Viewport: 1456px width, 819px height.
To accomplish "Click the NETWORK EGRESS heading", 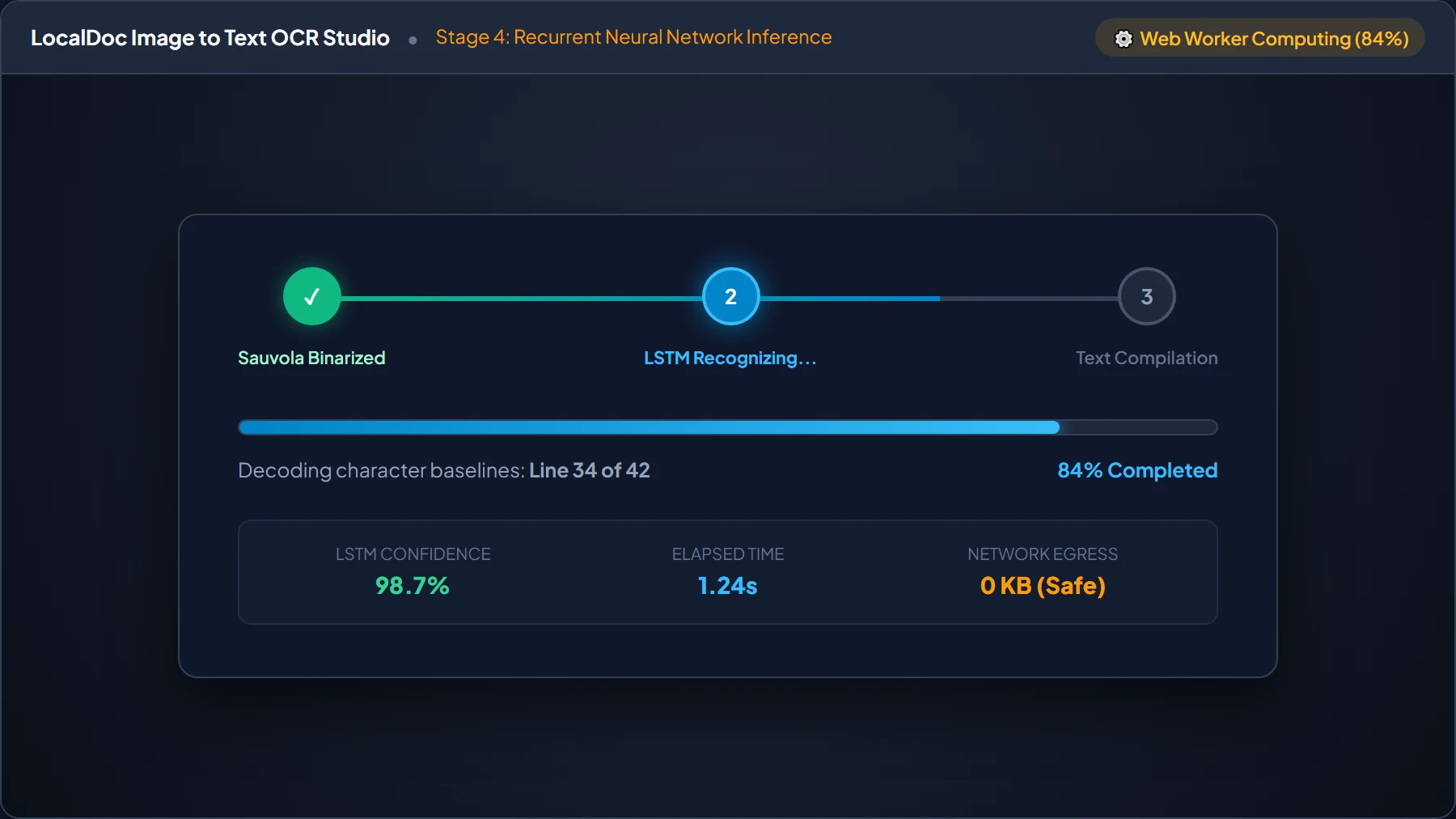I will [1043, 554].
